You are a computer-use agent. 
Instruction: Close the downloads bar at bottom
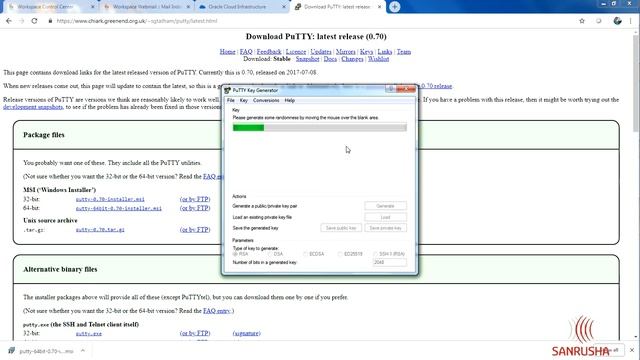[x=632, y=350]
